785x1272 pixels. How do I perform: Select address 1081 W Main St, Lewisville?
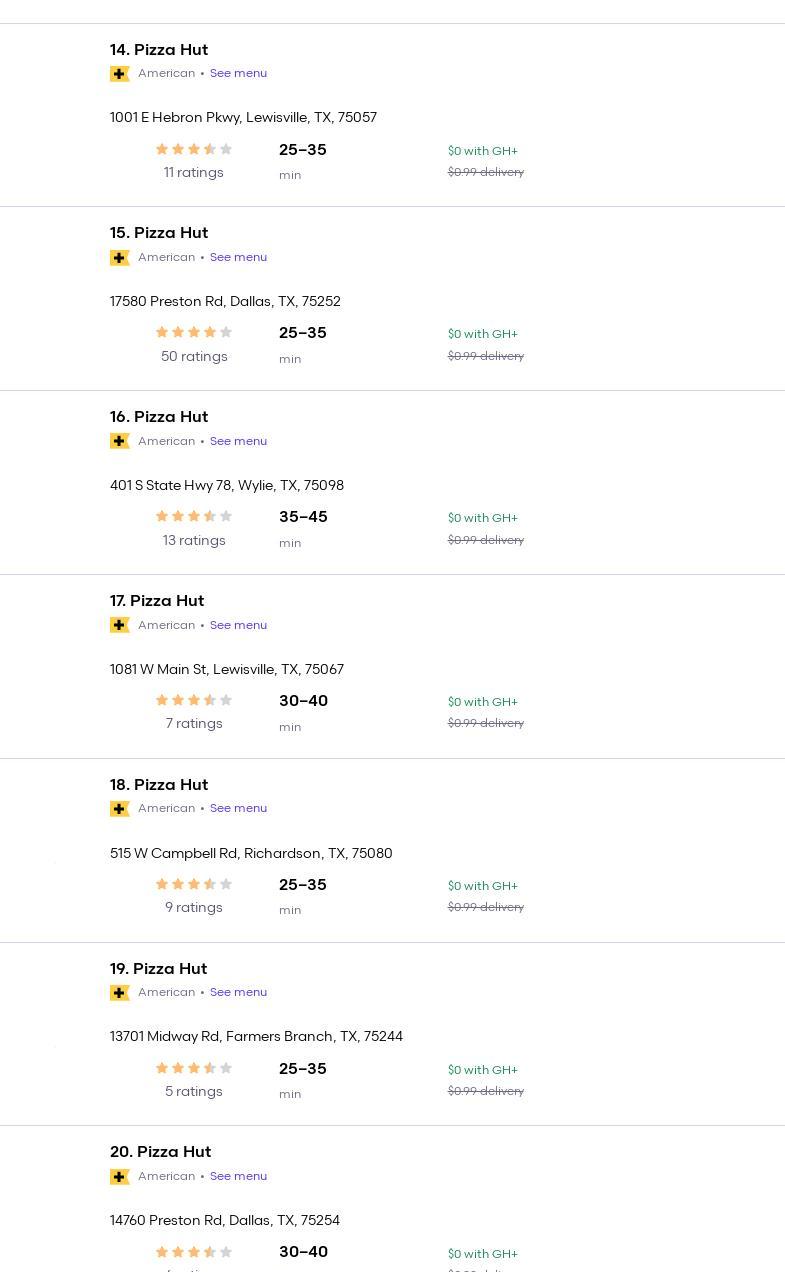227,669
